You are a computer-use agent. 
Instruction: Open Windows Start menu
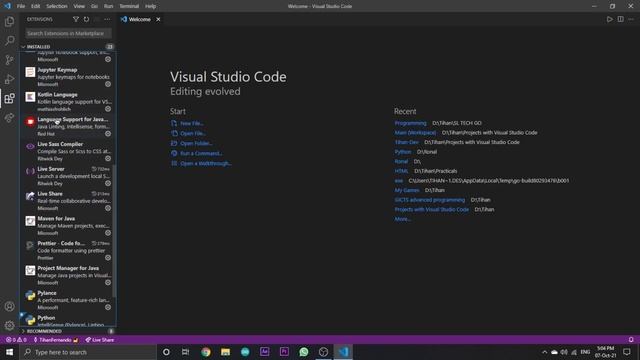(x=9, y=352)
